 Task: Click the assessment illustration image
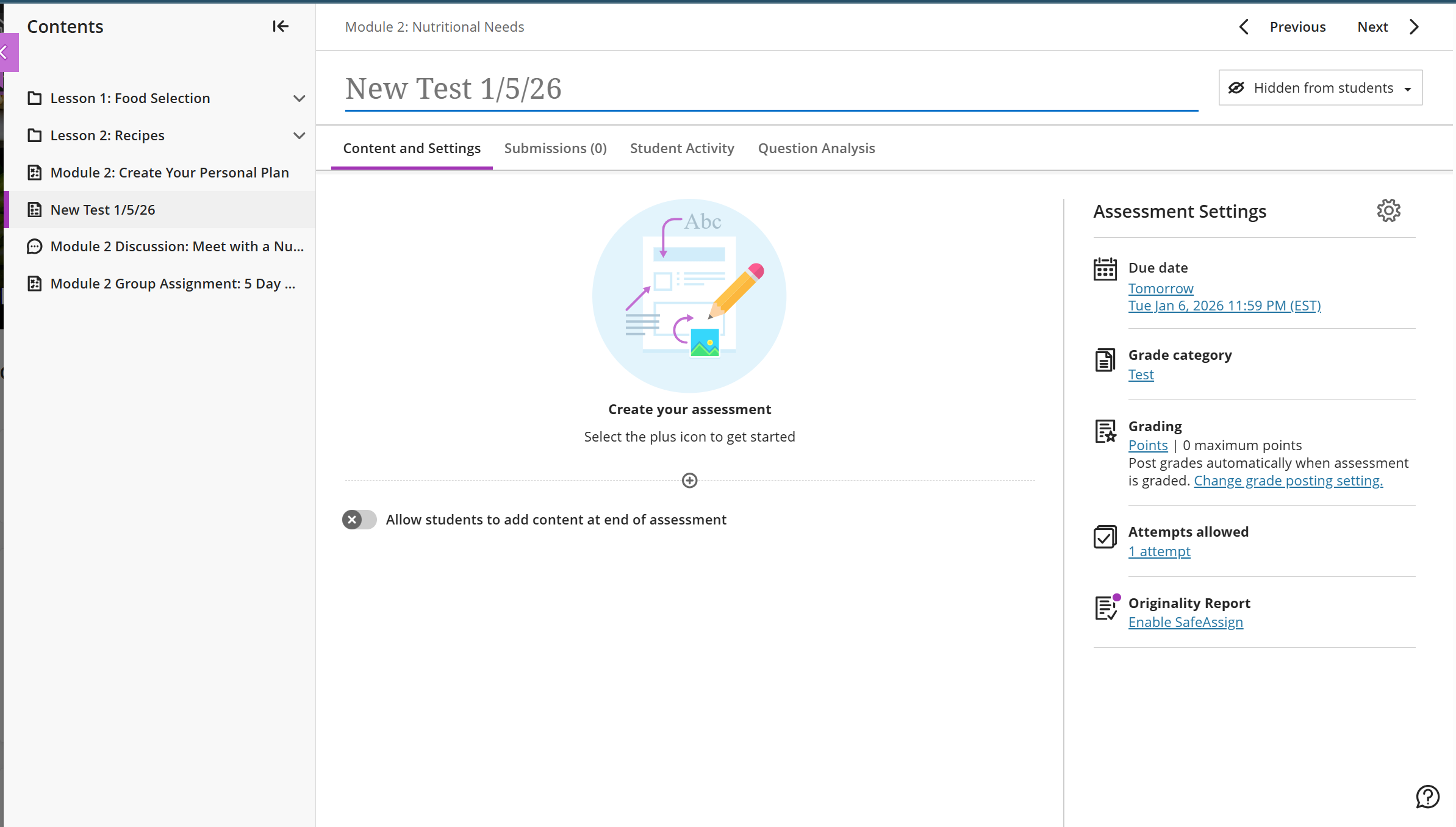click(689, 296)
